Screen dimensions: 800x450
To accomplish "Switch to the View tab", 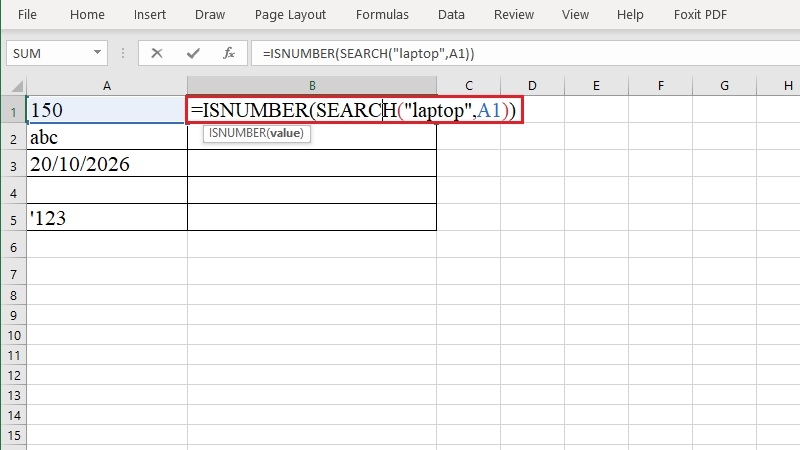I will click(x=575, y=14).
